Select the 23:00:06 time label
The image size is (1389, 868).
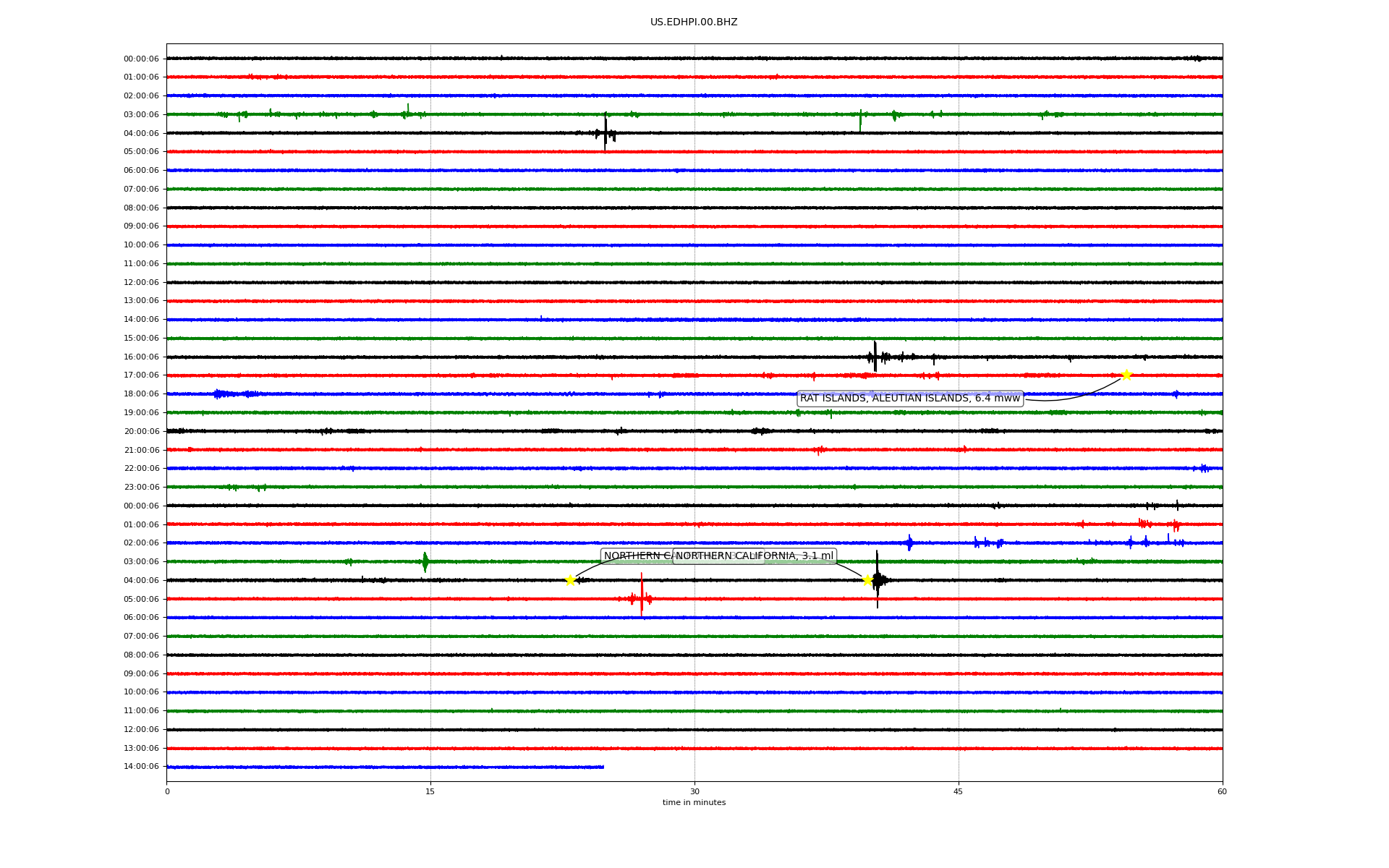point(141,488)
